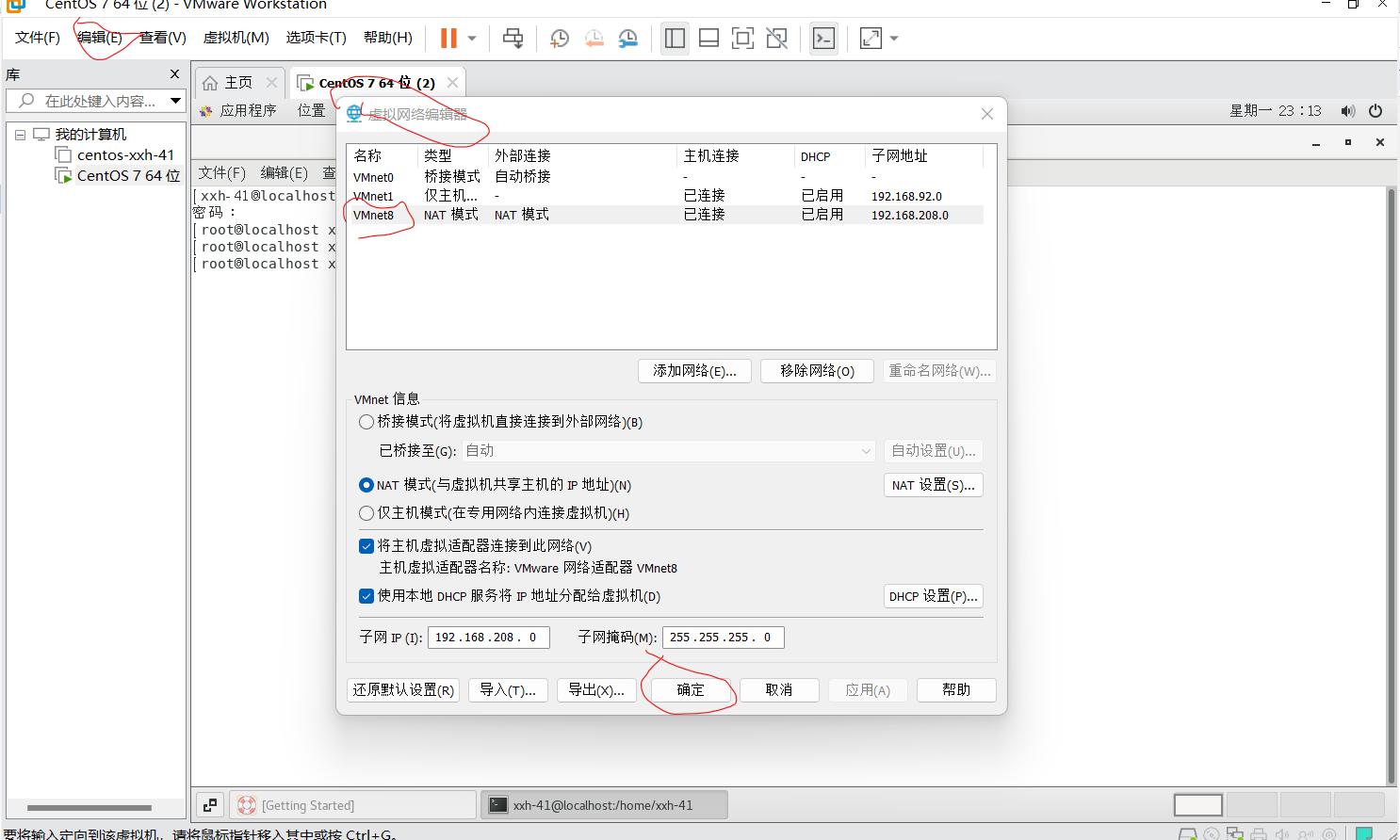The height and width of the screenshot is (840, 1400).
Task: Open the terminal window's 文件(F) menu
Action: pos(222,173)
